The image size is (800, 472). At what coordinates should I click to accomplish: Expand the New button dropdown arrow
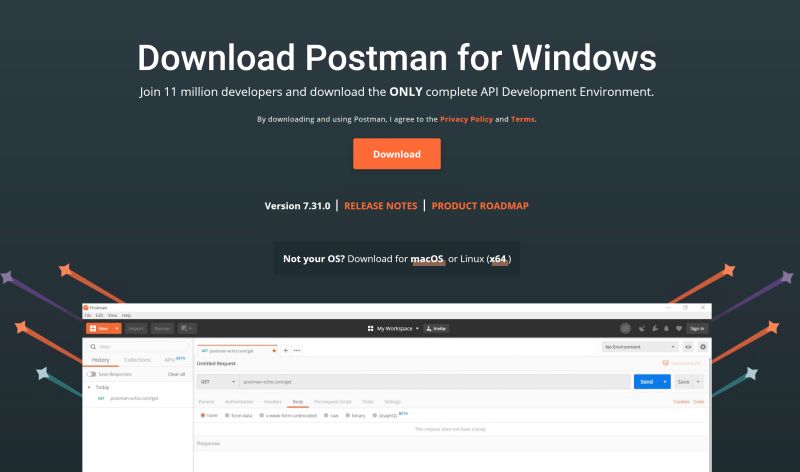tap(117, 329)
